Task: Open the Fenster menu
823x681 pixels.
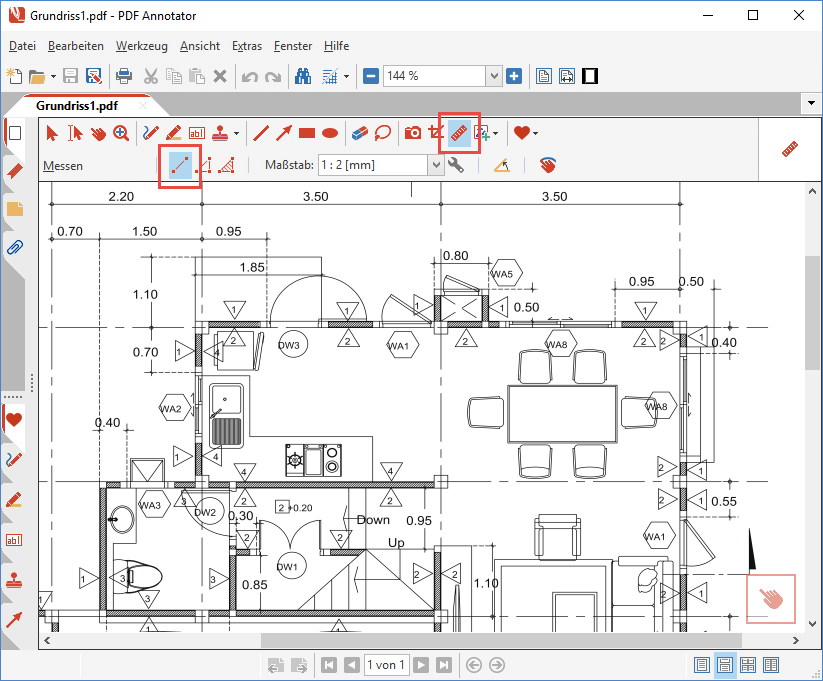Action: click(x=293, y=46)
